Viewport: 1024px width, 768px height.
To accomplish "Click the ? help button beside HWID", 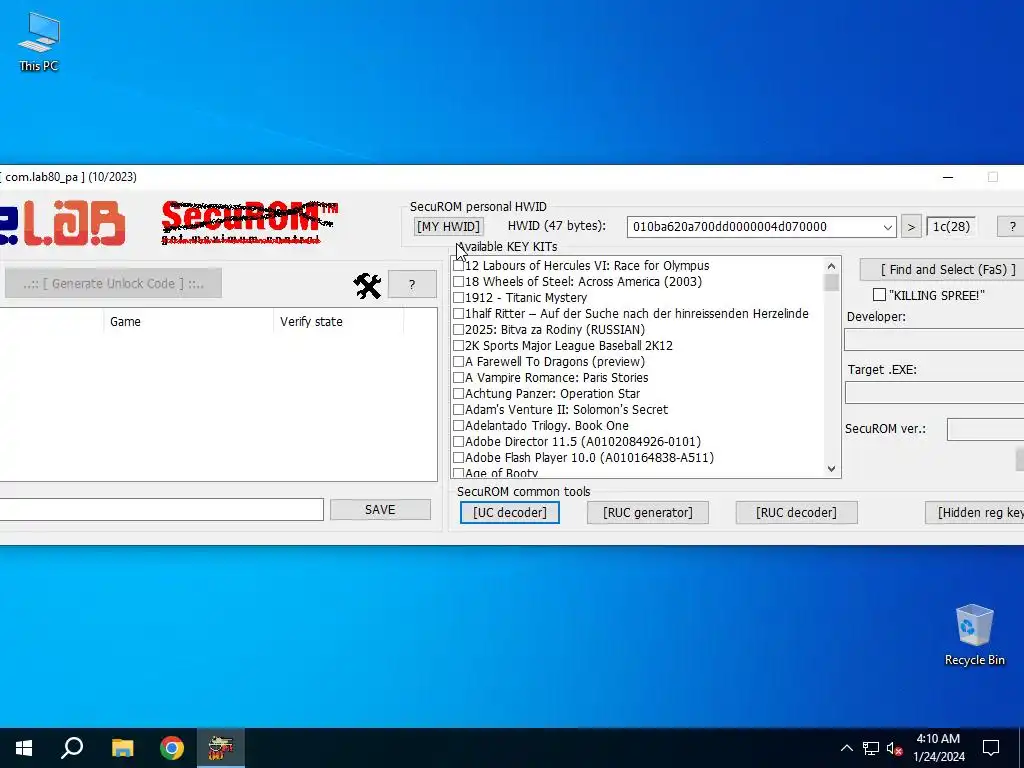I will [1012, 227].
